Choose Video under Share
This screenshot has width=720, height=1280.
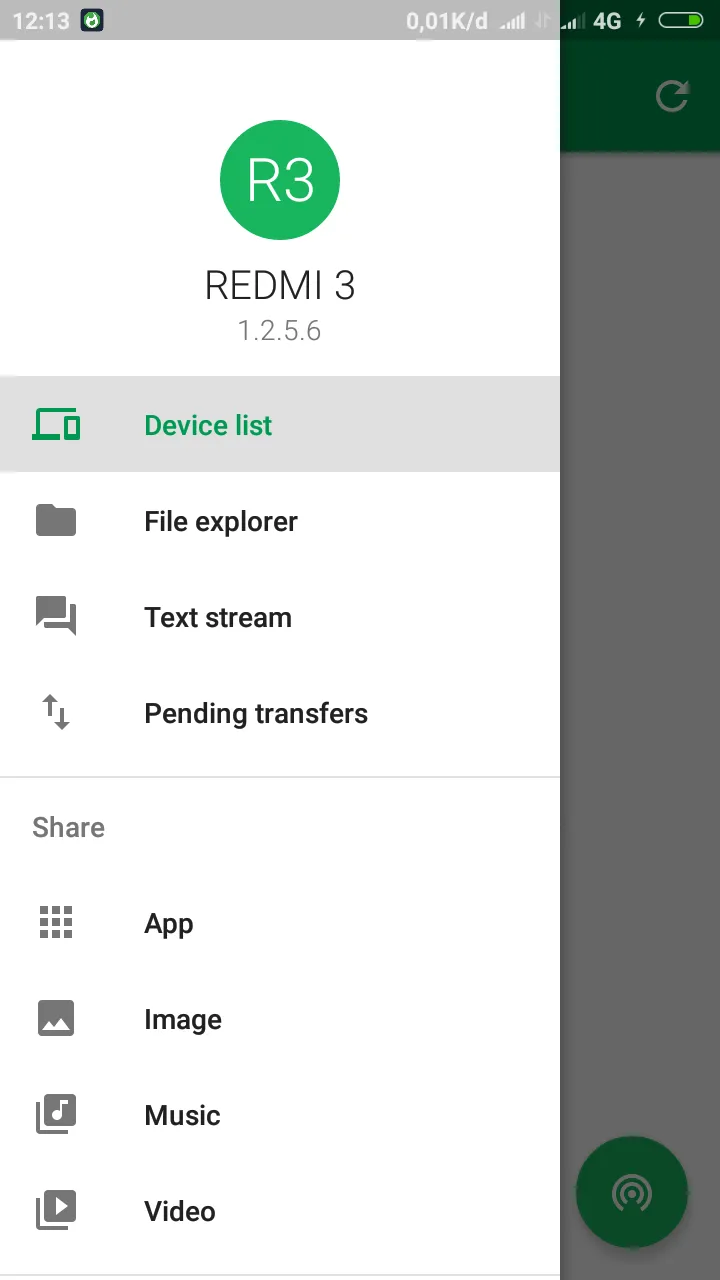click(x=280, y=1211)
